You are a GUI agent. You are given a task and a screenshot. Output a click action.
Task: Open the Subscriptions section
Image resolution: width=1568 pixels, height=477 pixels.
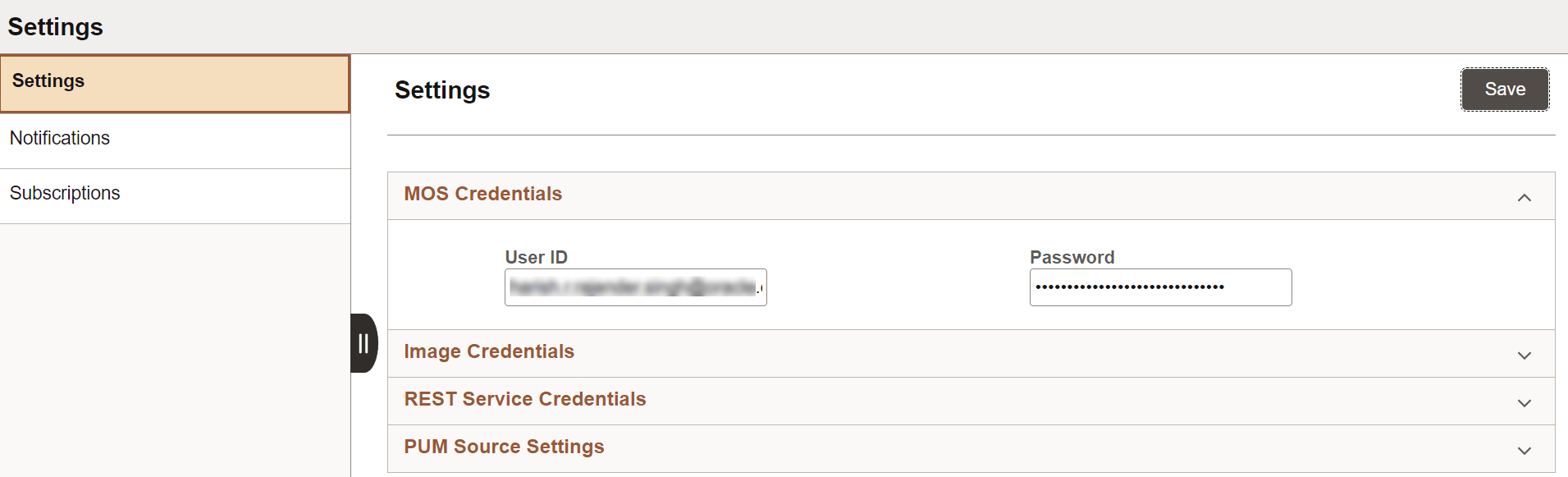coord(65,192)
